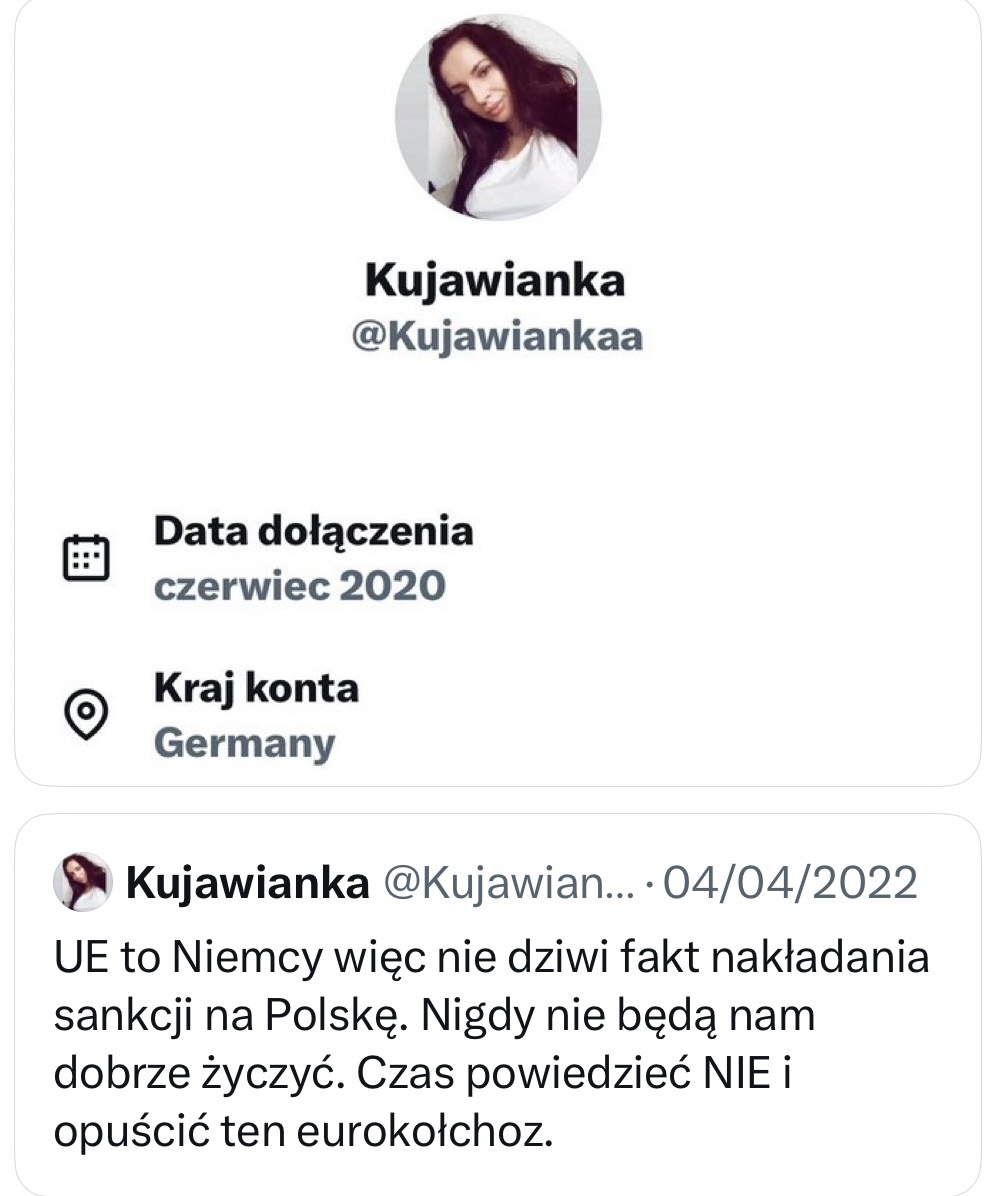Select the "Kraj konta" label
Screen dimensions: 992x1196
click(256, 688)
